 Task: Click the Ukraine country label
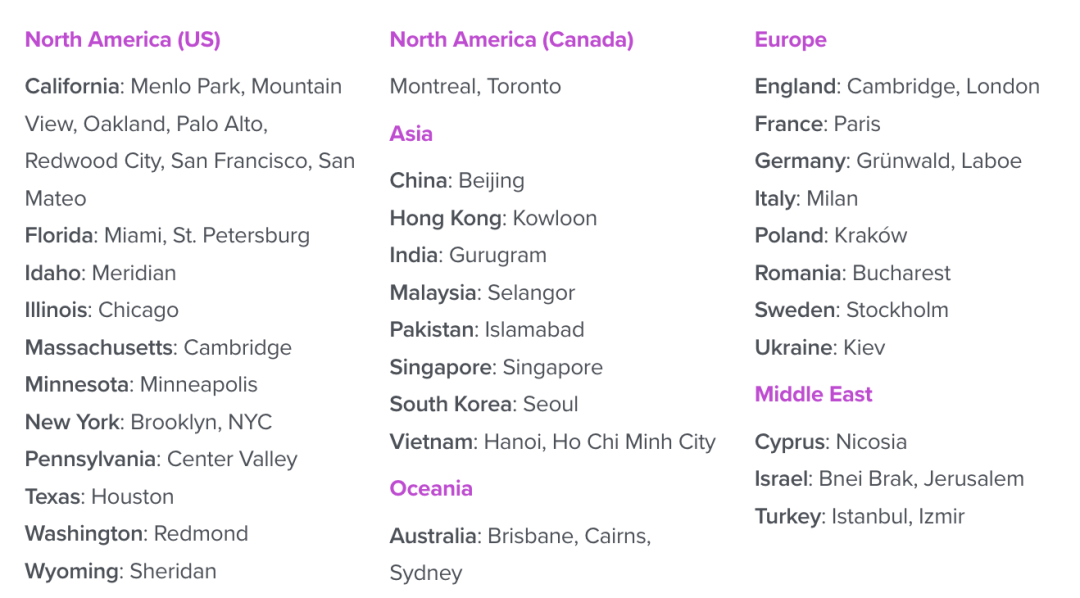794,348
